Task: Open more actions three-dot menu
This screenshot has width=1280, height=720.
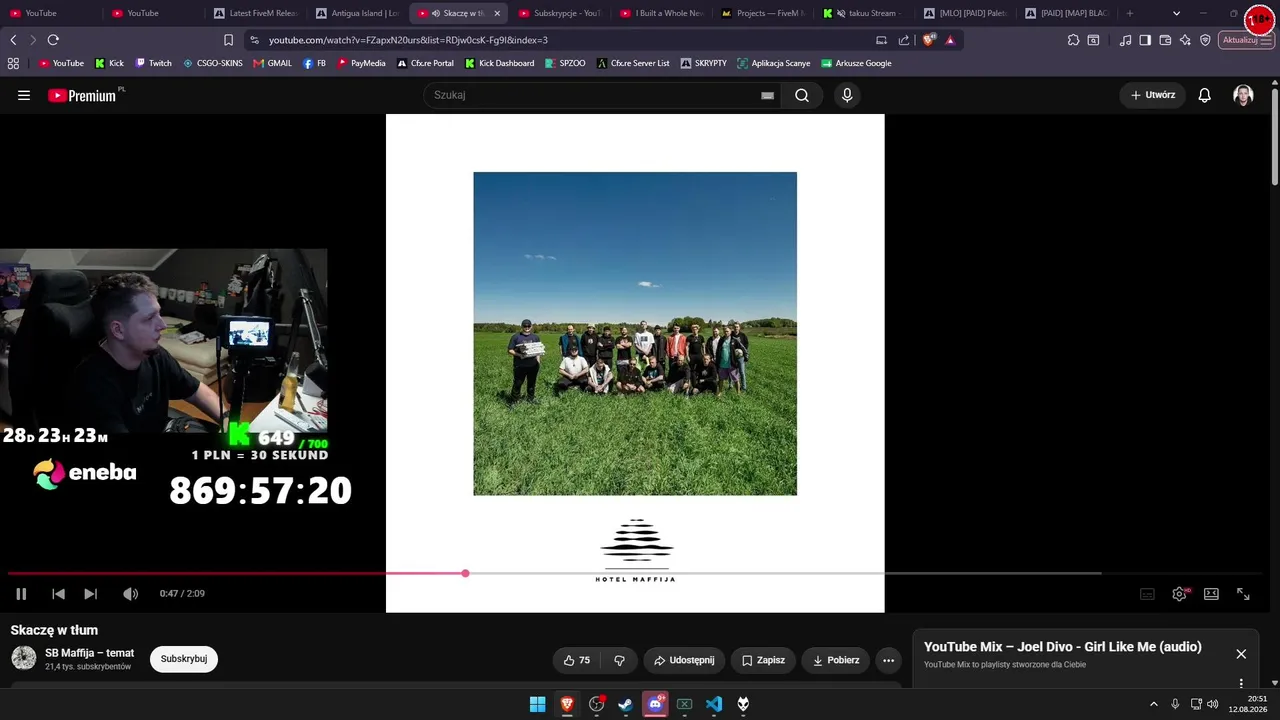Action: coord(888,660)
